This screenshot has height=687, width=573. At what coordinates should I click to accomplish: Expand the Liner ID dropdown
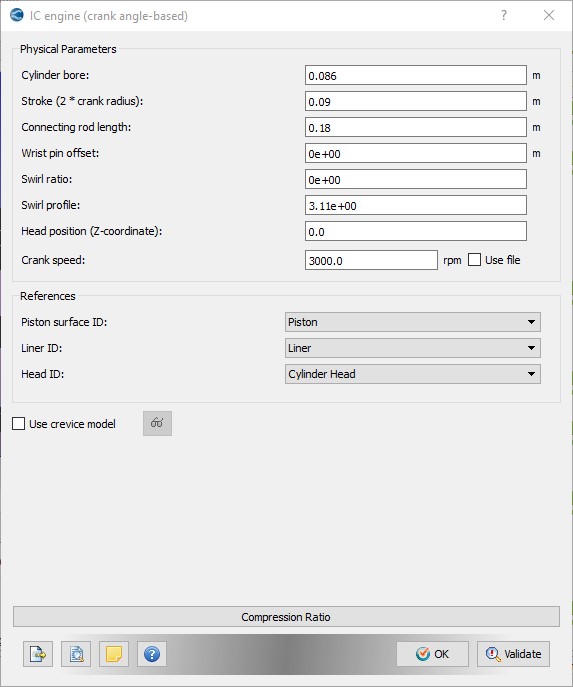[413, 348]
